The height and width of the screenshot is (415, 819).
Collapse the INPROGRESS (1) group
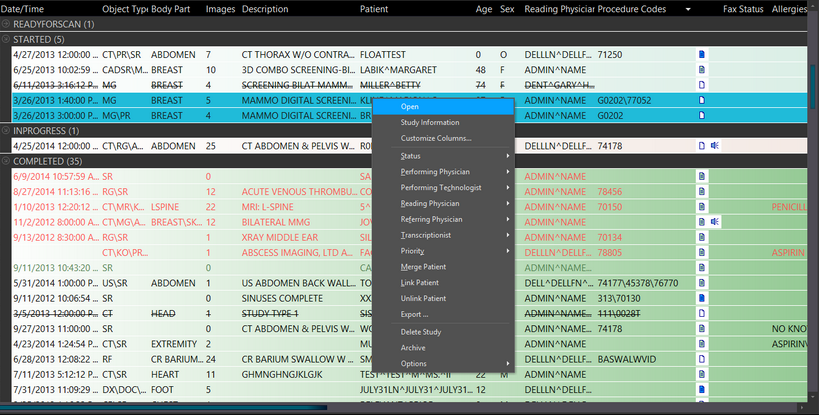pyautogui.click(x=7, y=131)
